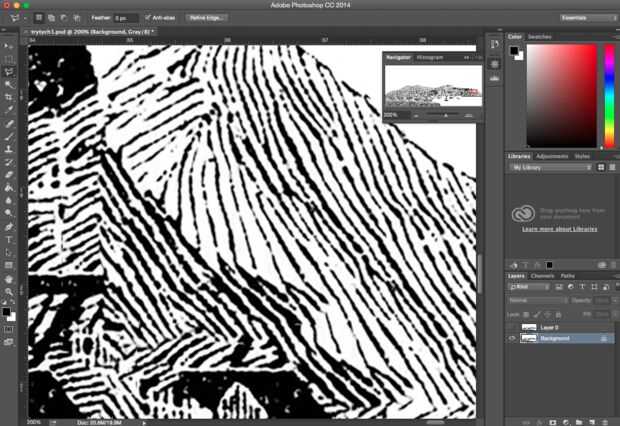Click Add to Selection mode icon

tap(51, 18)
